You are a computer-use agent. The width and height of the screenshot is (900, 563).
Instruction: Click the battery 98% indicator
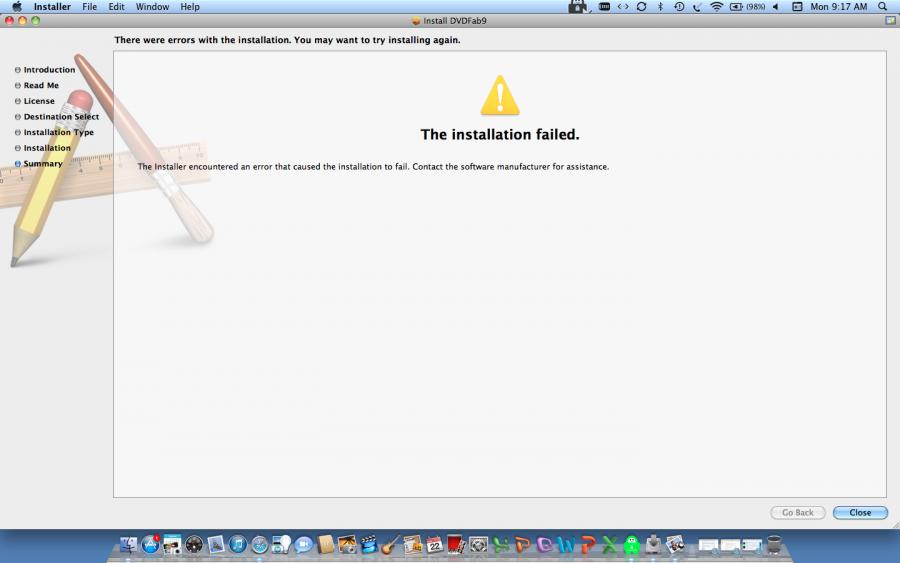coord(747,6)
